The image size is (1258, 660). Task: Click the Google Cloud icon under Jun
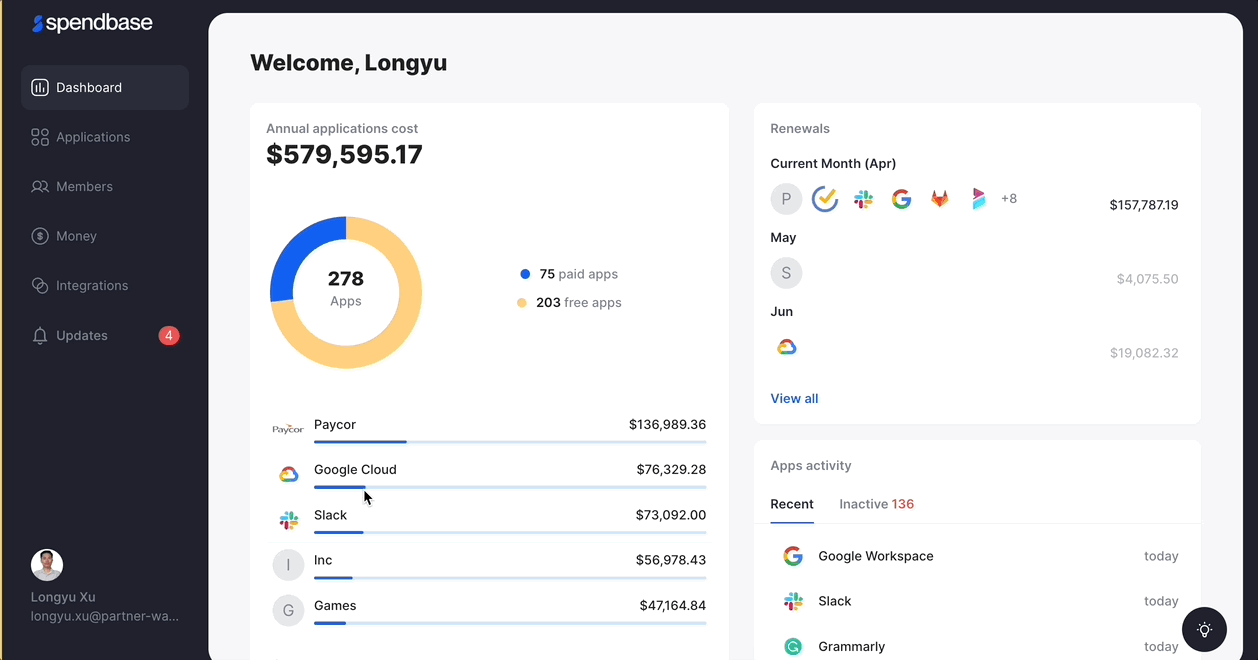pos(786,347)
